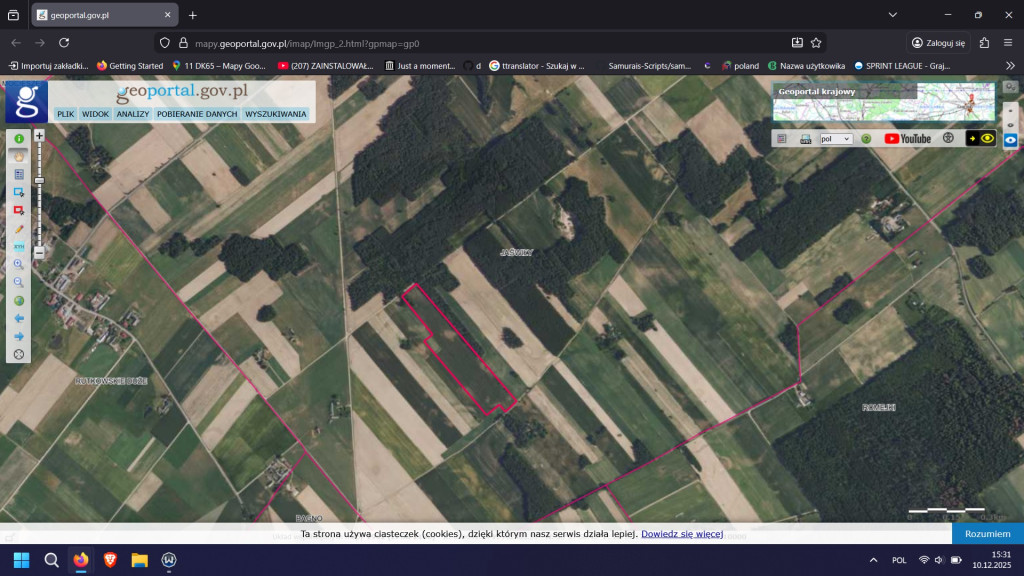This screenshot has height=576, width=1024.
Task: Open the green help question icon
Action: [866, 139]
